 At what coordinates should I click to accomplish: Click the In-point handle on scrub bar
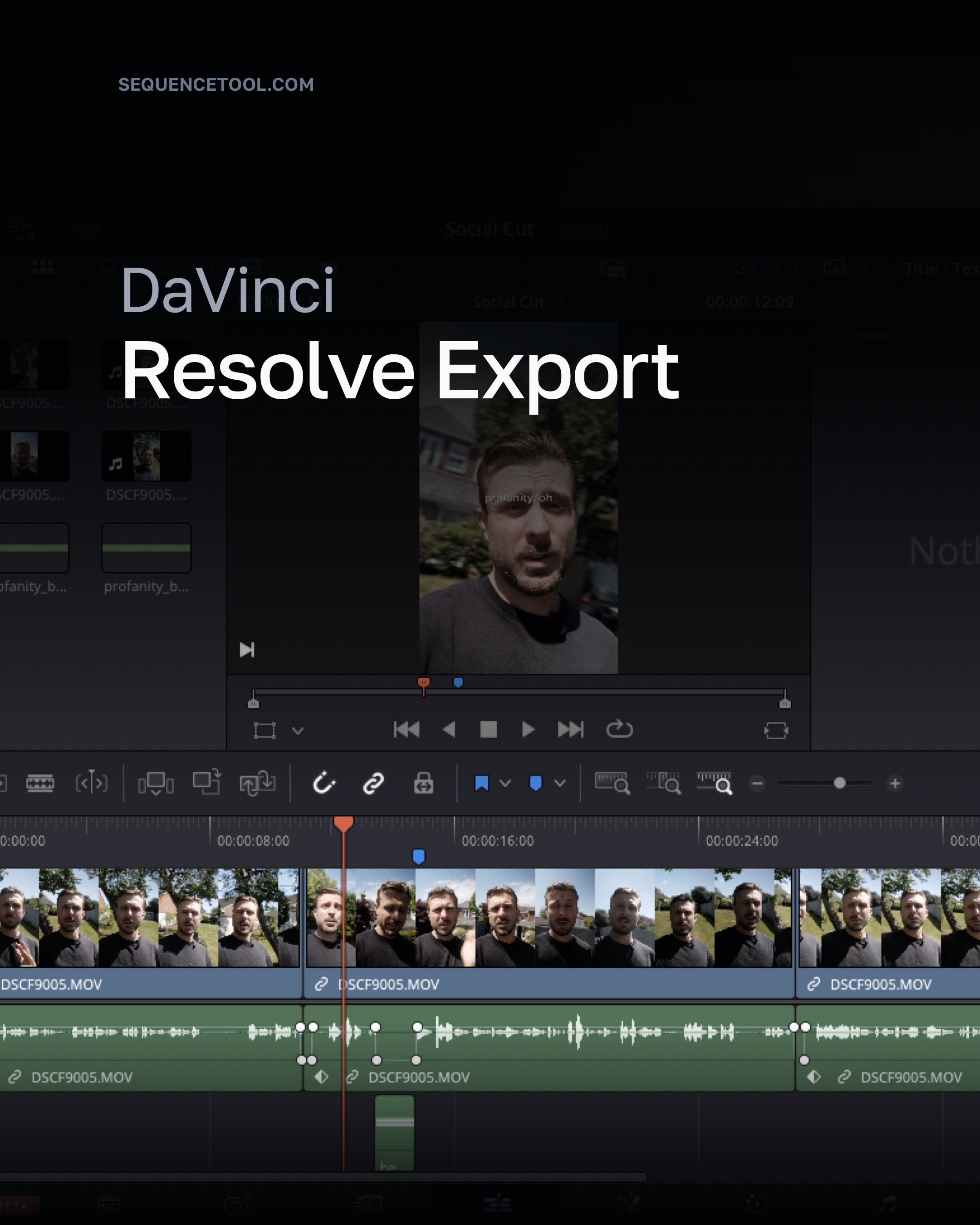pos(253,703)
